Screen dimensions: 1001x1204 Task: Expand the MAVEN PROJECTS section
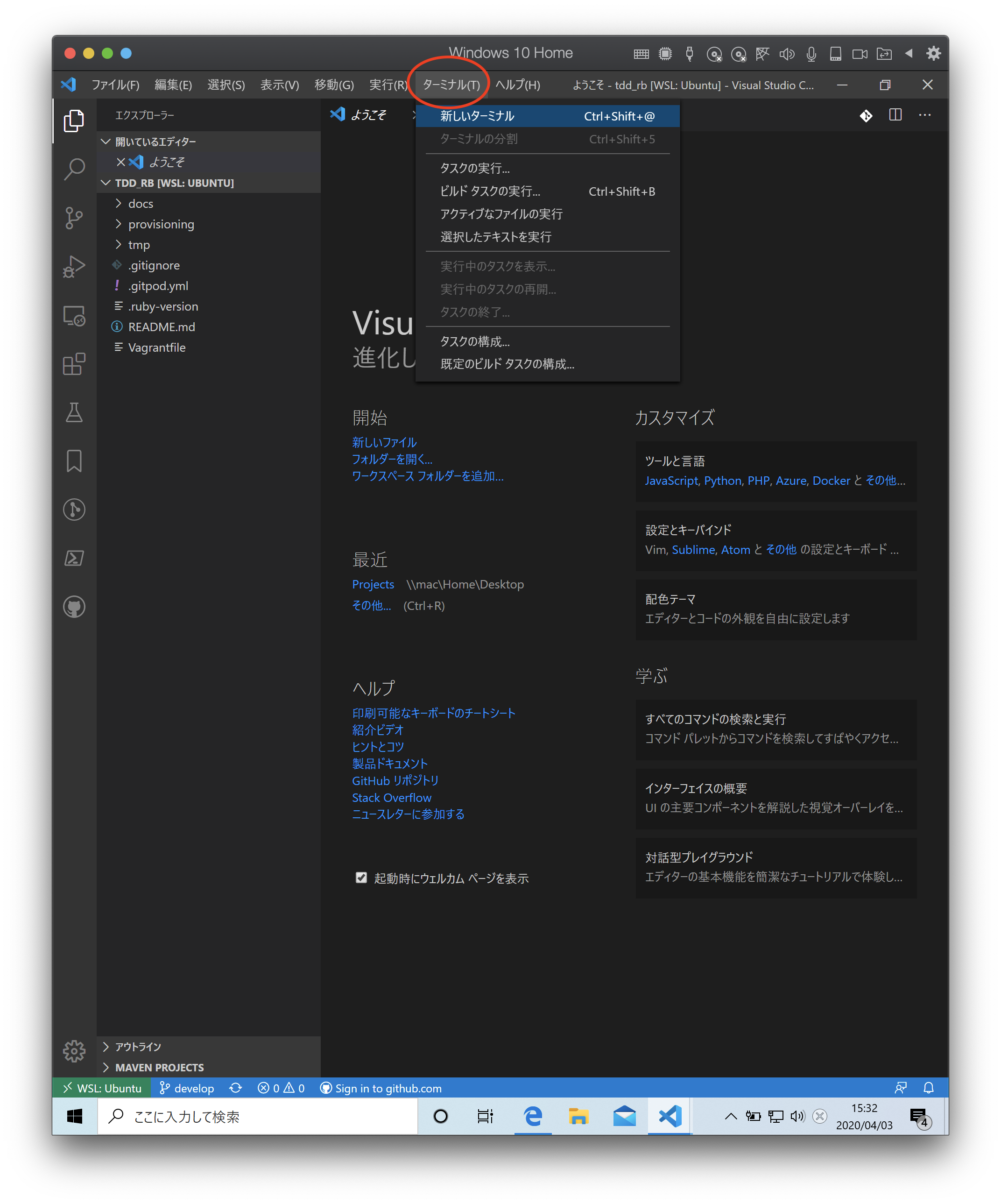(159, 1068)
